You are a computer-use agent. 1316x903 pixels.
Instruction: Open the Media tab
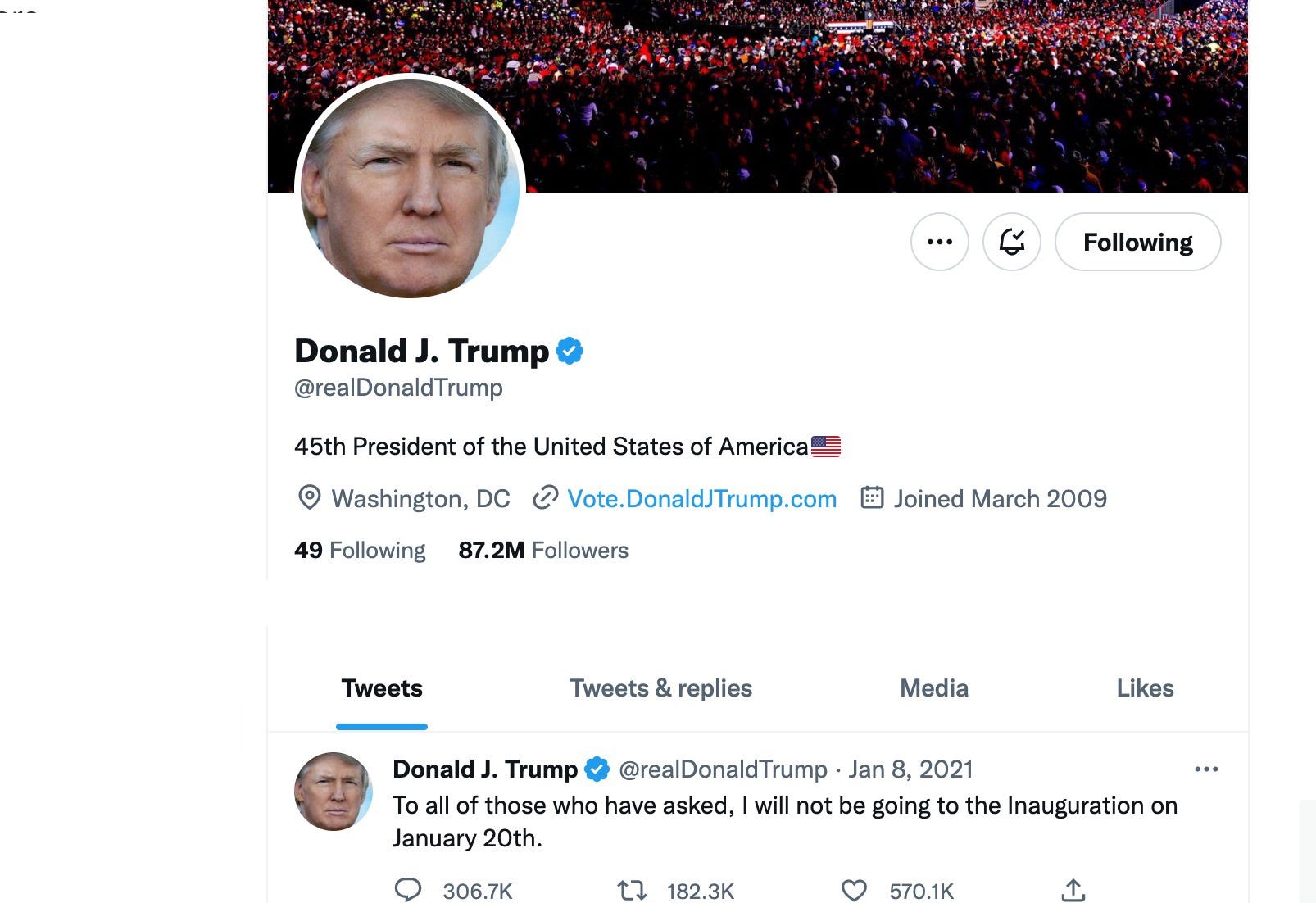click(x=934, y=688)
